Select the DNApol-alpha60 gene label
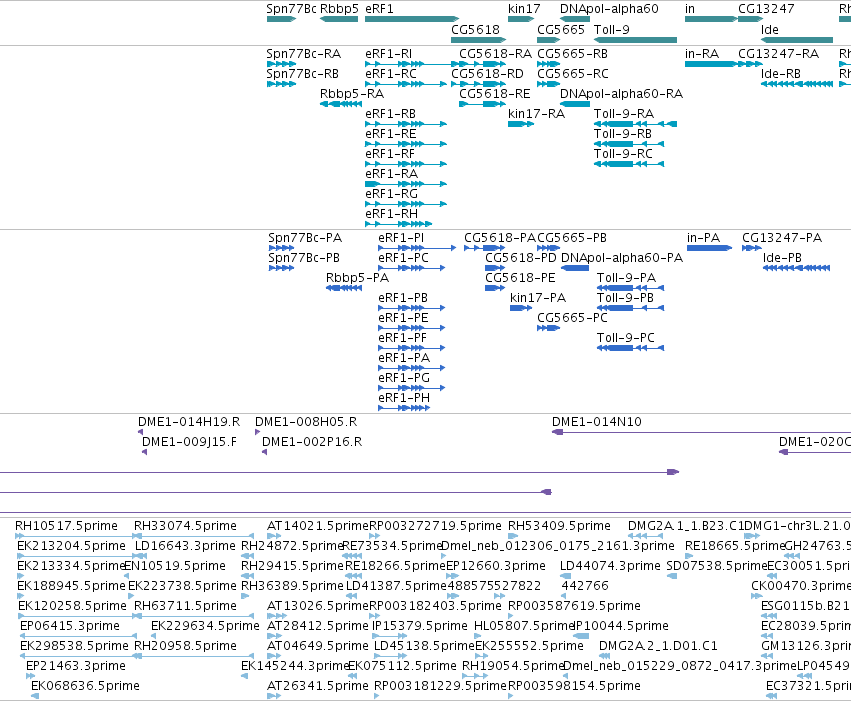This screenshot has height=701, width=851. click(609, 9)
